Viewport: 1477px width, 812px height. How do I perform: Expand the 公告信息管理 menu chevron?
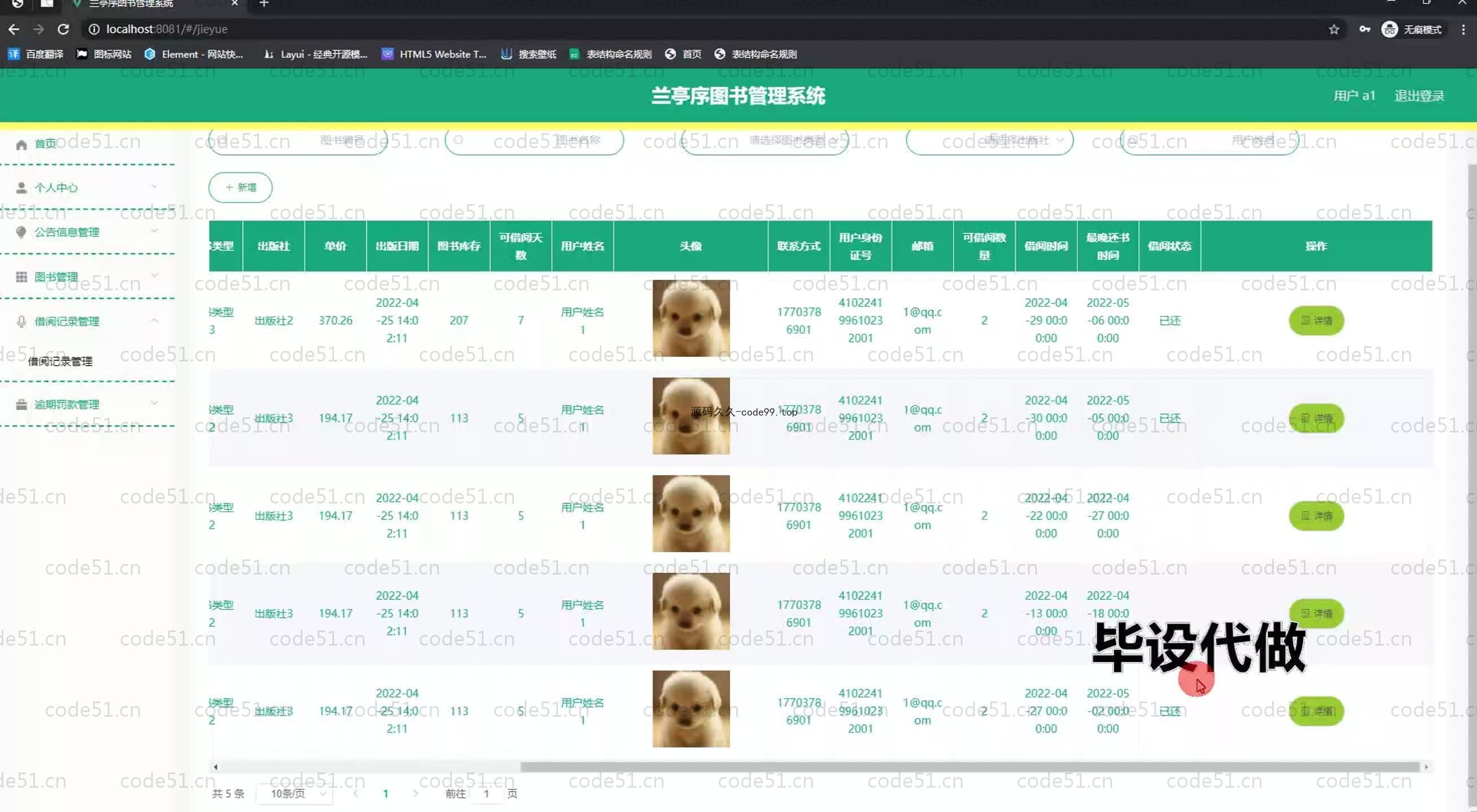click(154, 231)
